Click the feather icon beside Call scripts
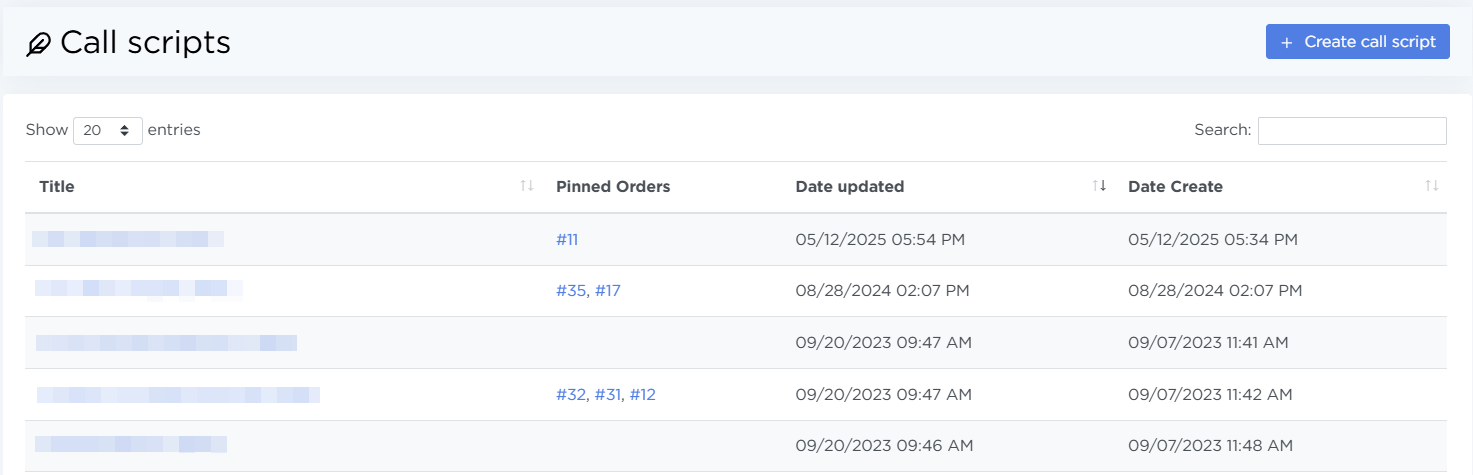 [39, 44]
